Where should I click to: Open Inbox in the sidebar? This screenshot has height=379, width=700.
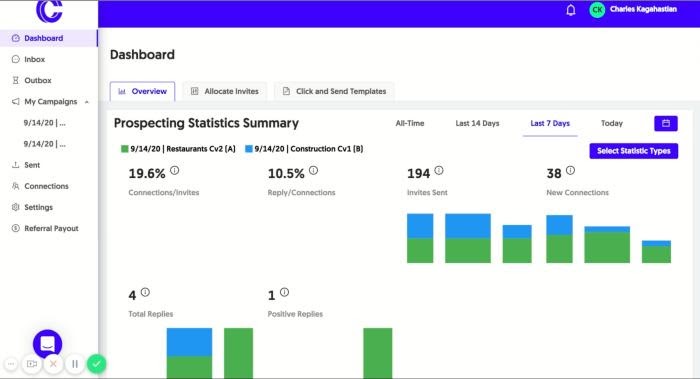coord(34,59)
